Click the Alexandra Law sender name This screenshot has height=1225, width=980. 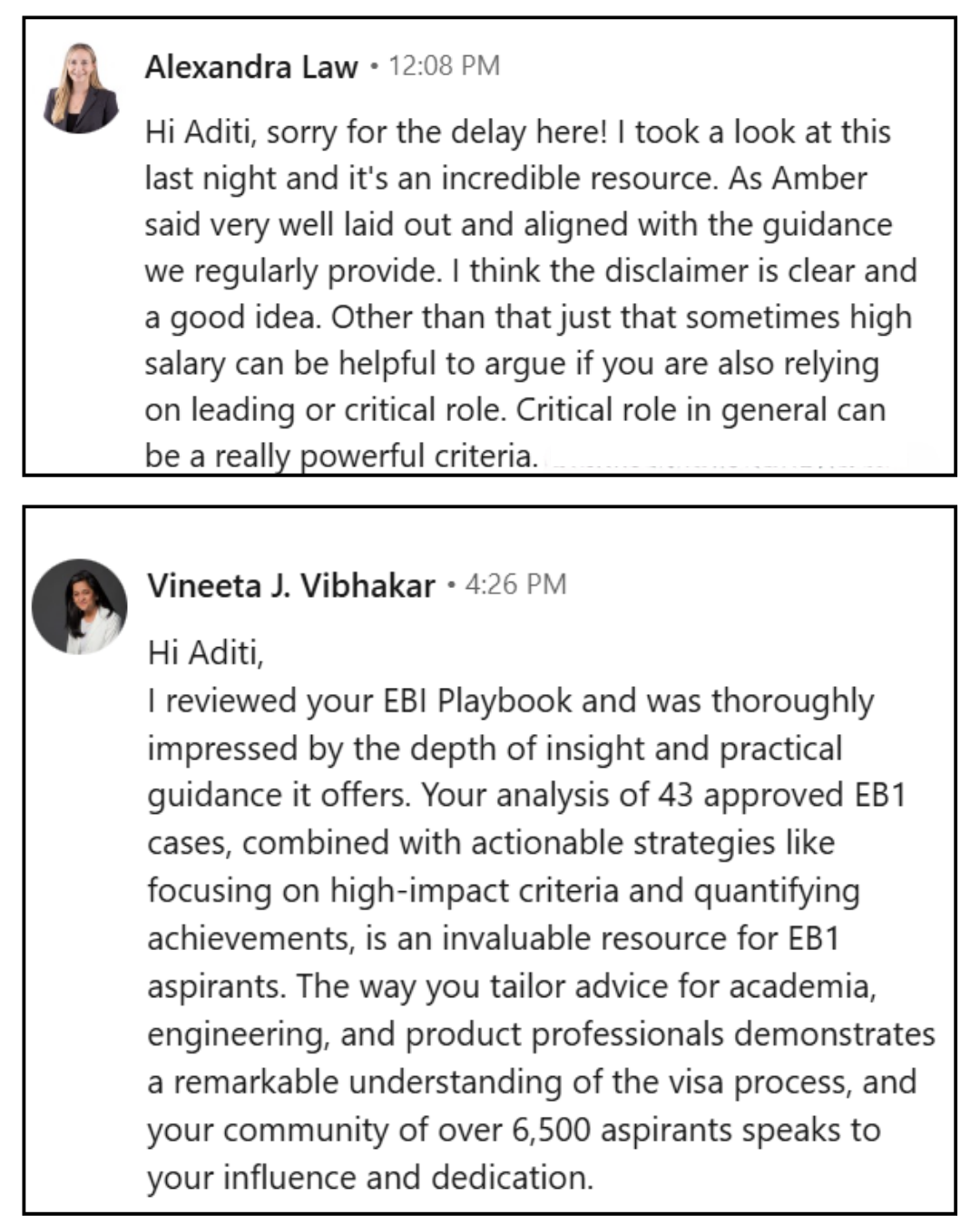[251, 67]
